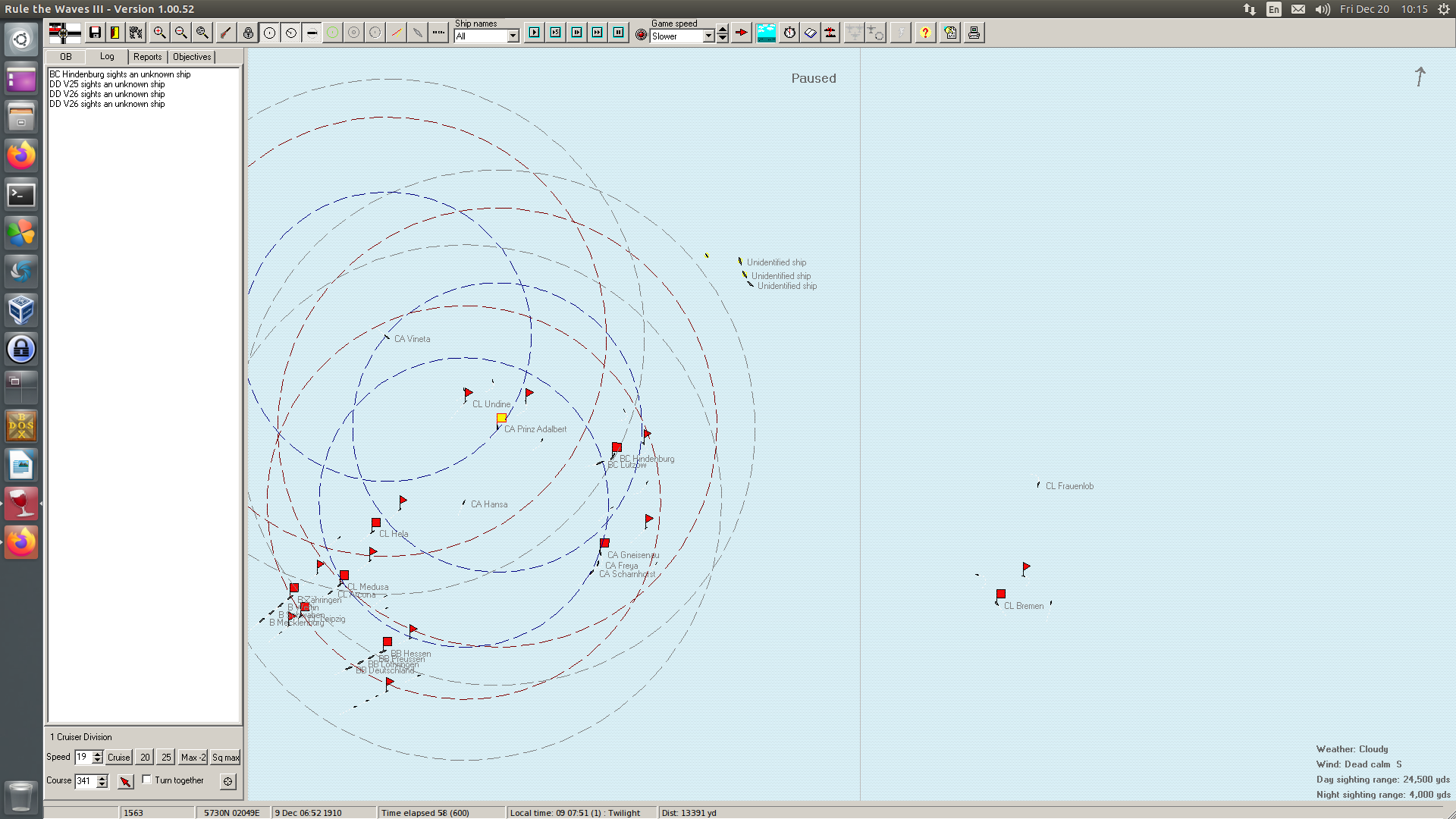Click the Cruise speed button
The image size is (1456, 819).
(118, 758)
